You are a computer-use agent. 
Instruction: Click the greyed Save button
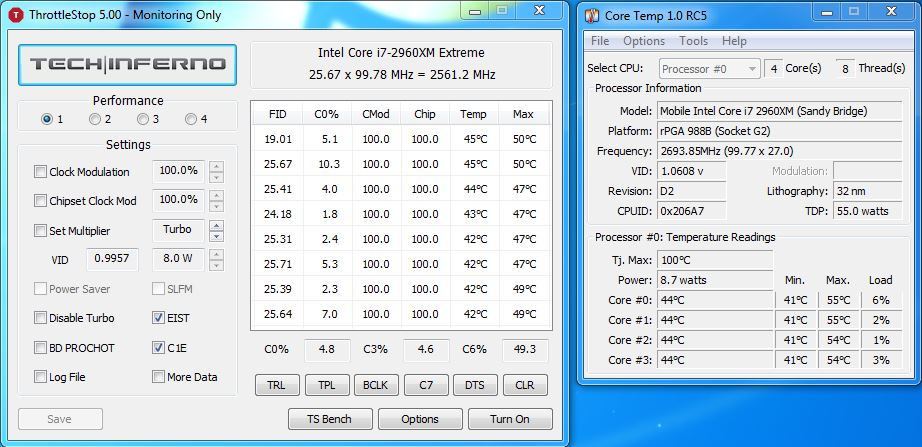click(x=60, y=419)
